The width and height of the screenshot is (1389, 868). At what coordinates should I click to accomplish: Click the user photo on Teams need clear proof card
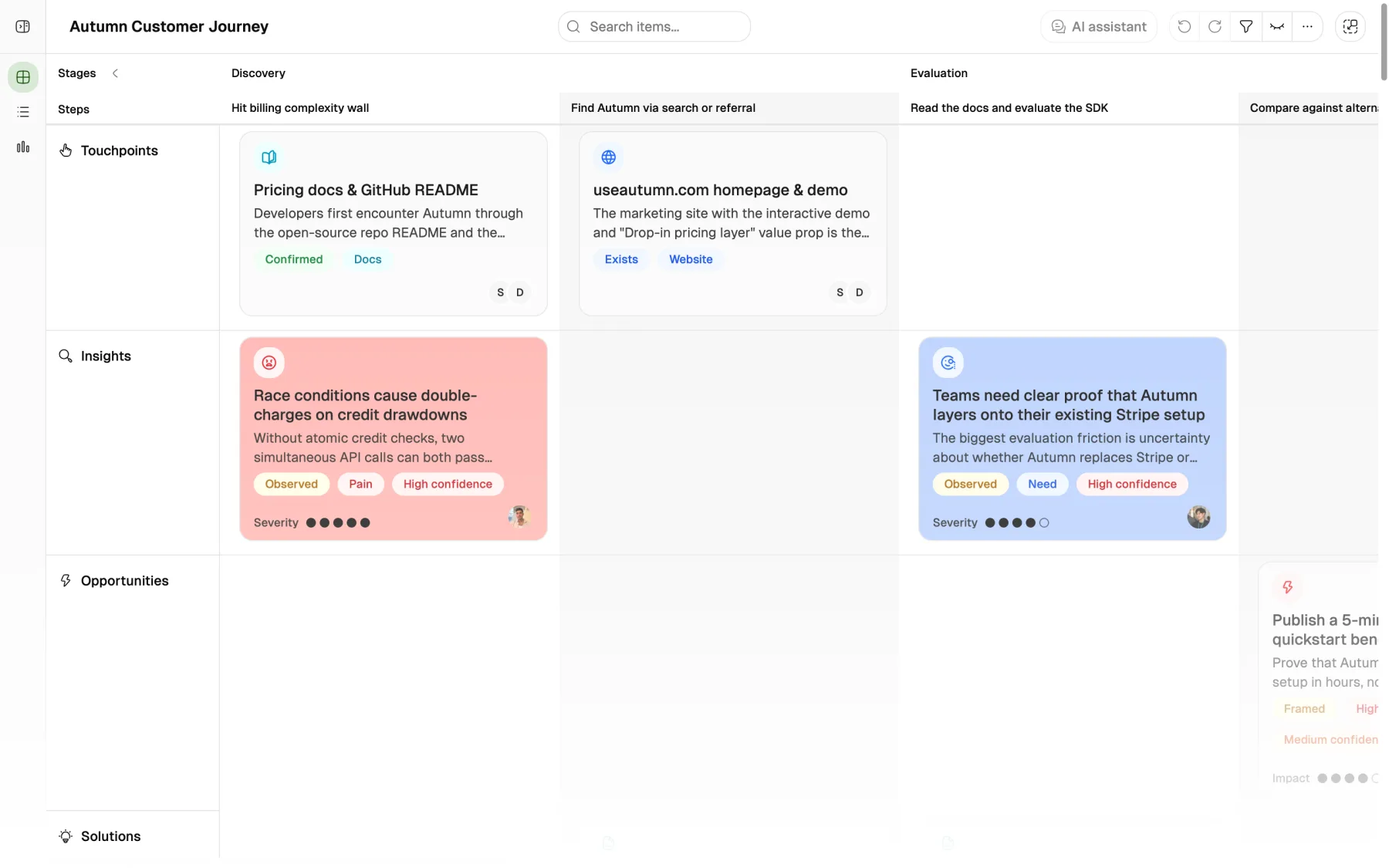click(1198, 516)
